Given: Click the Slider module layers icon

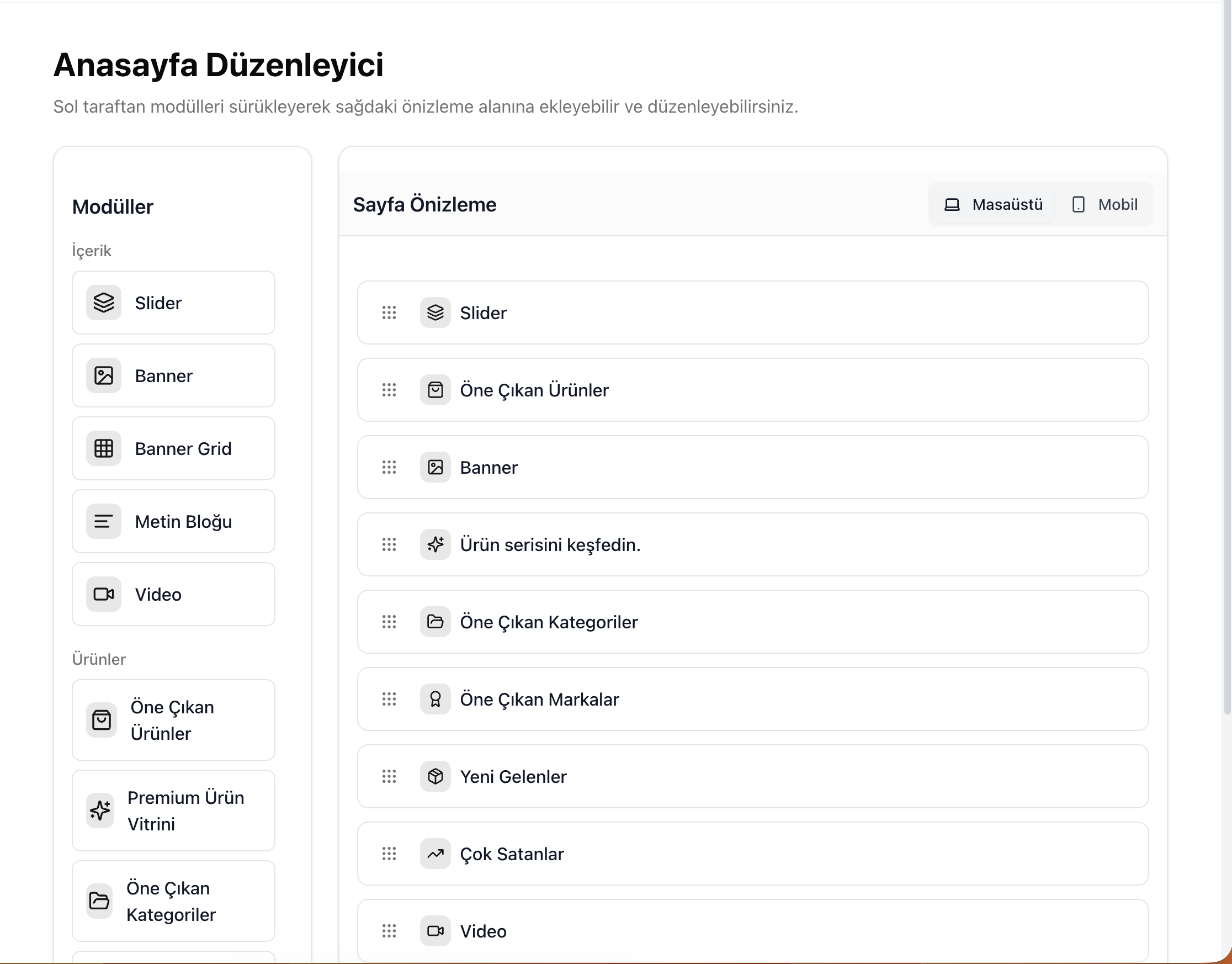Looking at the screenshot, I should tap(104, 303).
